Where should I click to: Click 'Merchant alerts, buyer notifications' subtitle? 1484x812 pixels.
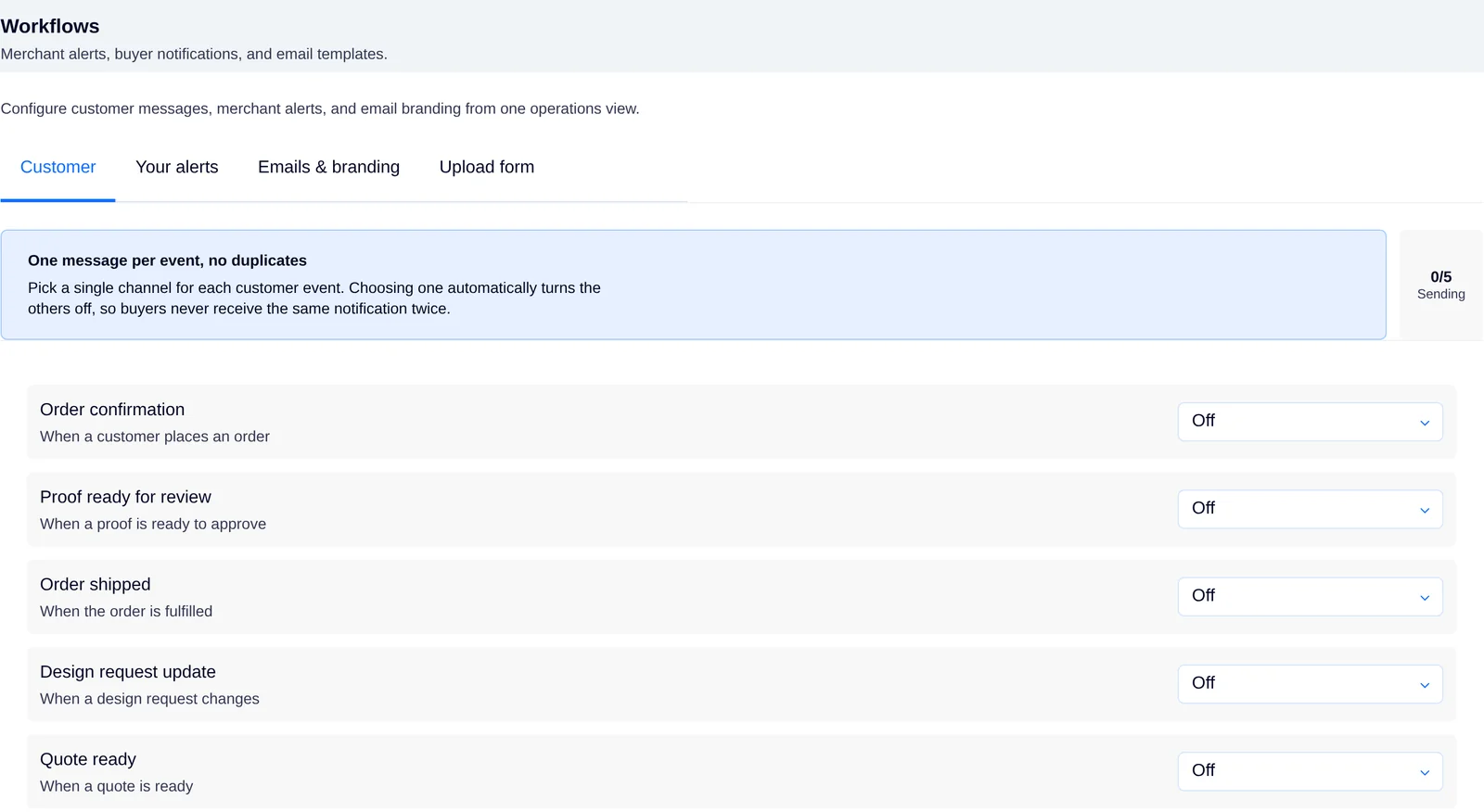click(x=194, y=54)
